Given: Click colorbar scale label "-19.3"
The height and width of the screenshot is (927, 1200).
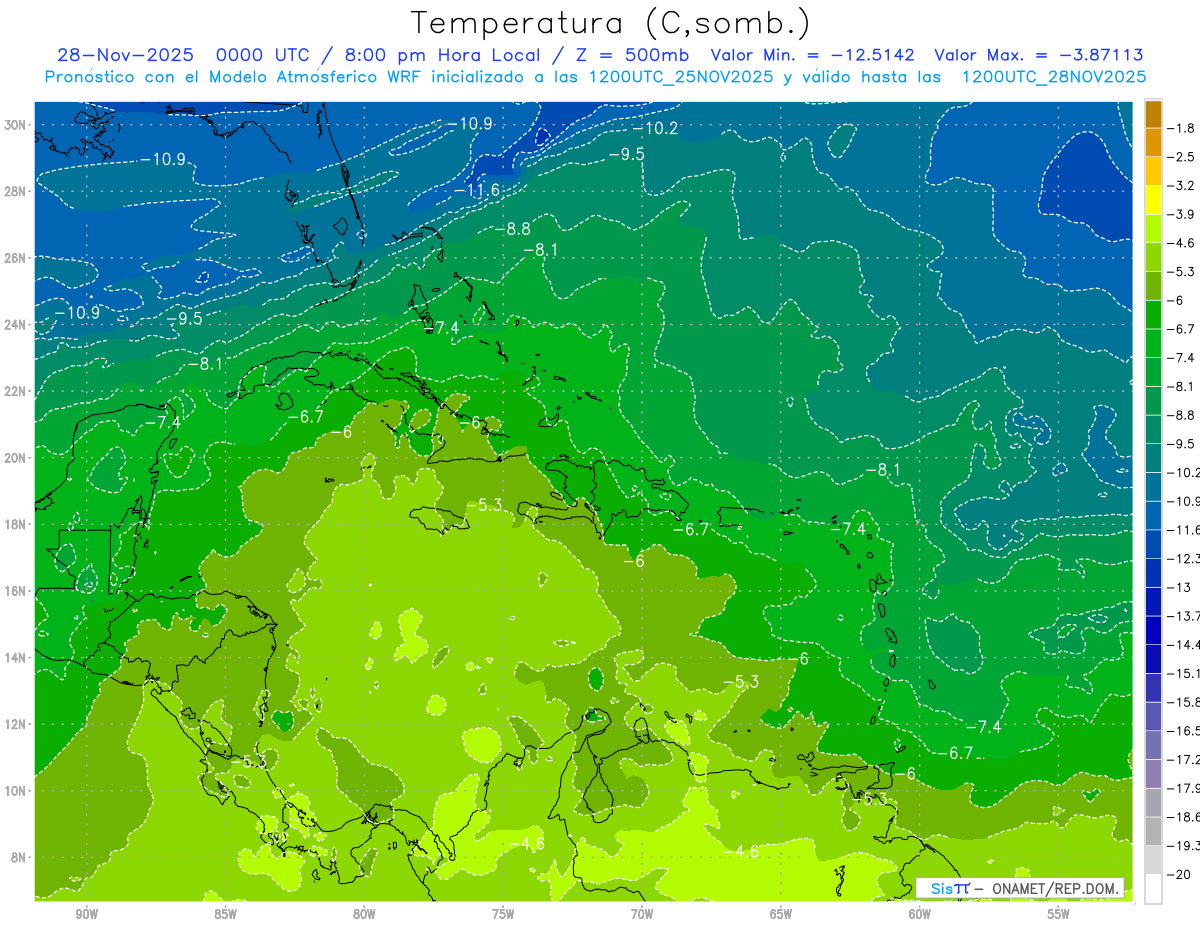Looking at the screenshot, I should coord(1183,846).
